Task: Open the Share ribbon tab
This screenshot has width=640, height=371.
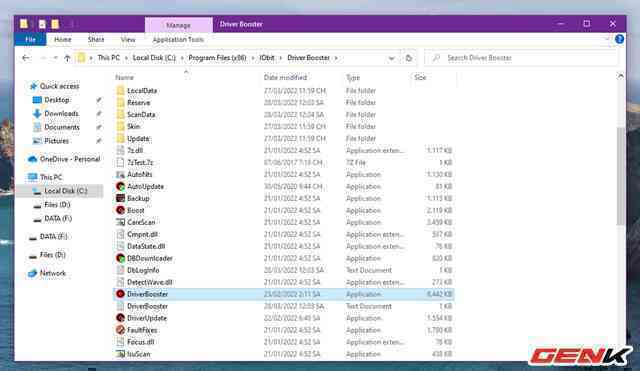Action: pos(96,39)
